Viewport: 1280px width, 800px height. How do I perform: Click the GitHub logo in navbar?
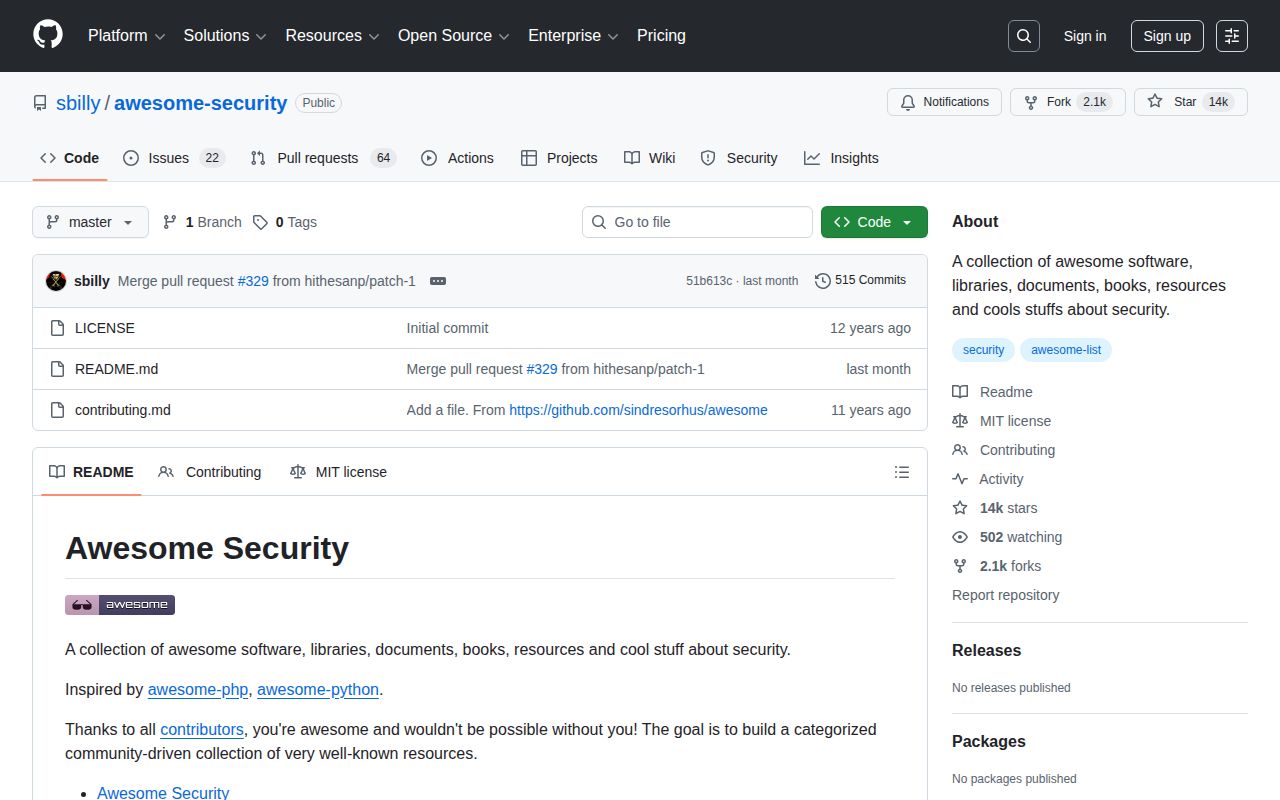(47, 36)
